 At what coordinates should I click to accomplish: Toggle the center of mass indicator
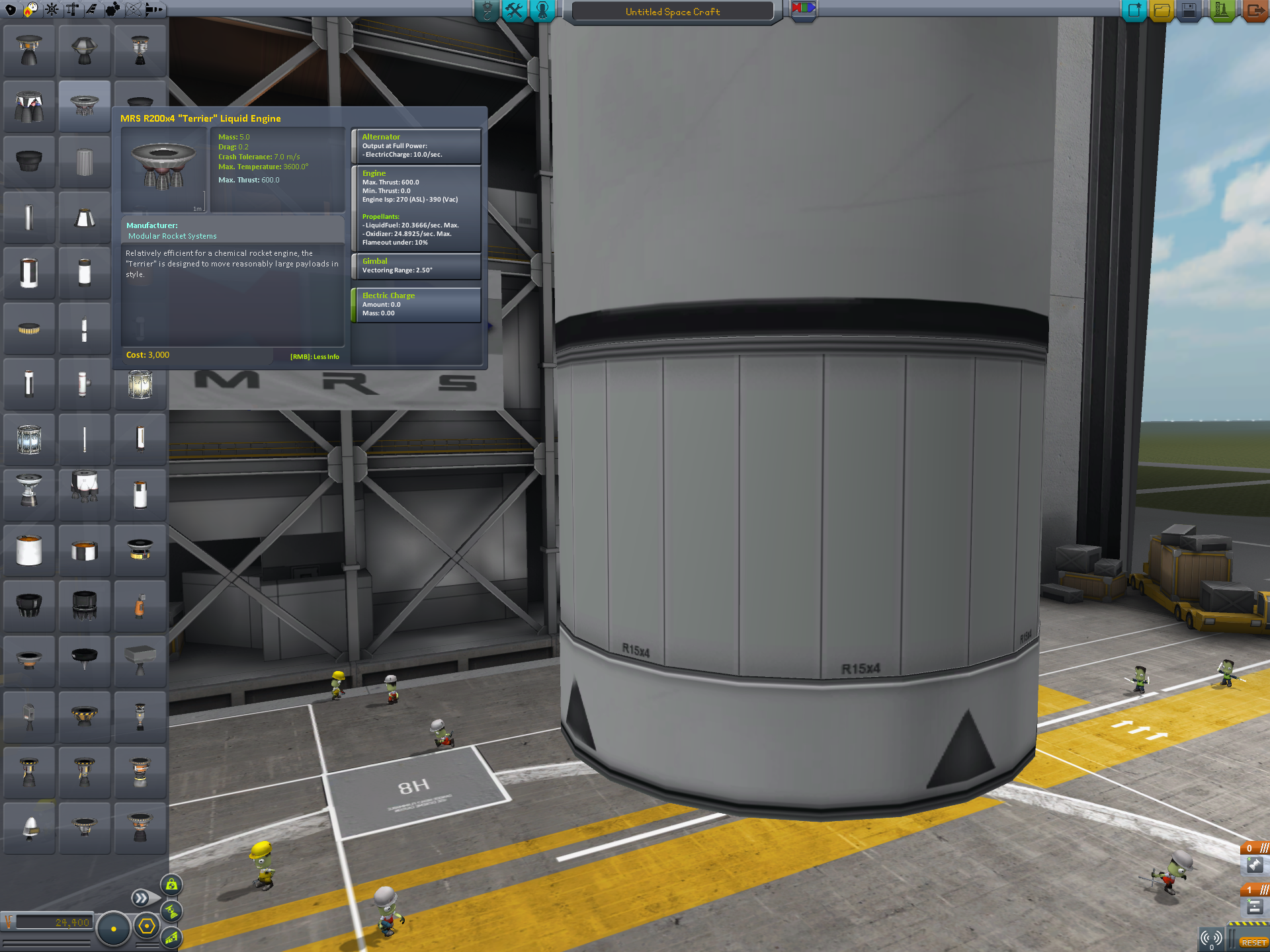click(172, 885)
